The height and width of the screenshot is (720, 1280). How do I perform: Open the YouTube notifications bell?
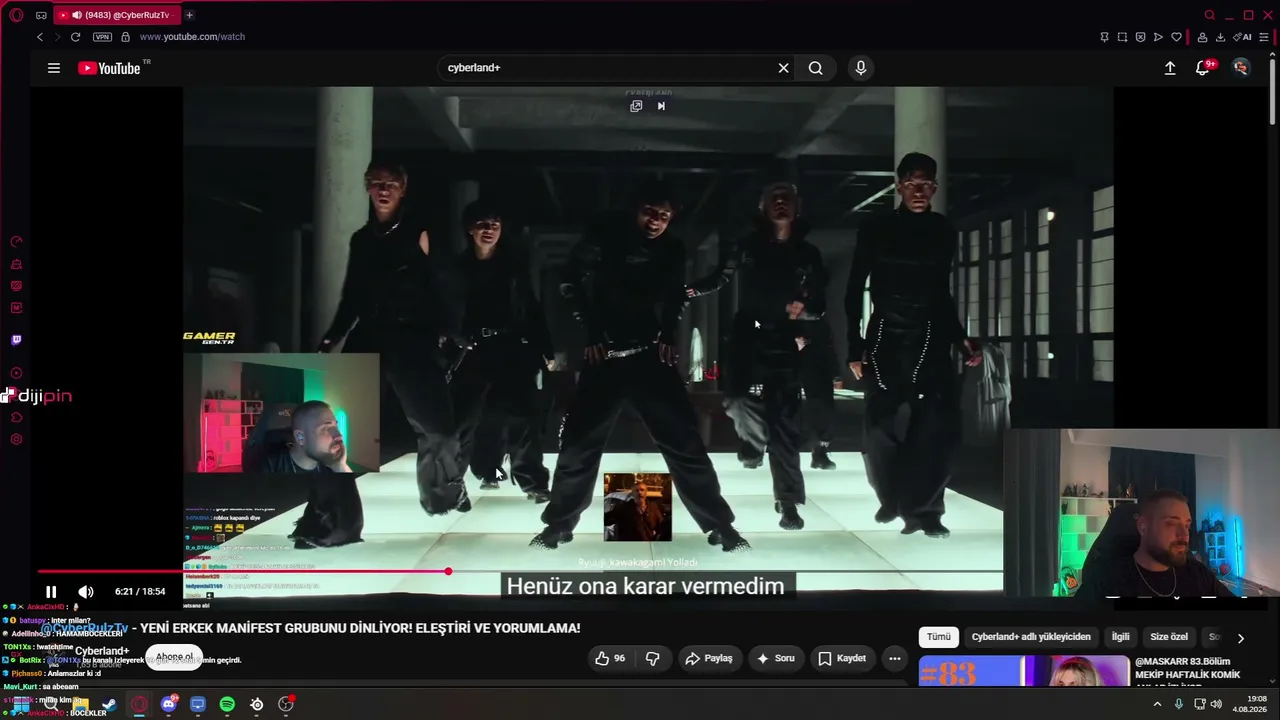tap(1204, 68)
